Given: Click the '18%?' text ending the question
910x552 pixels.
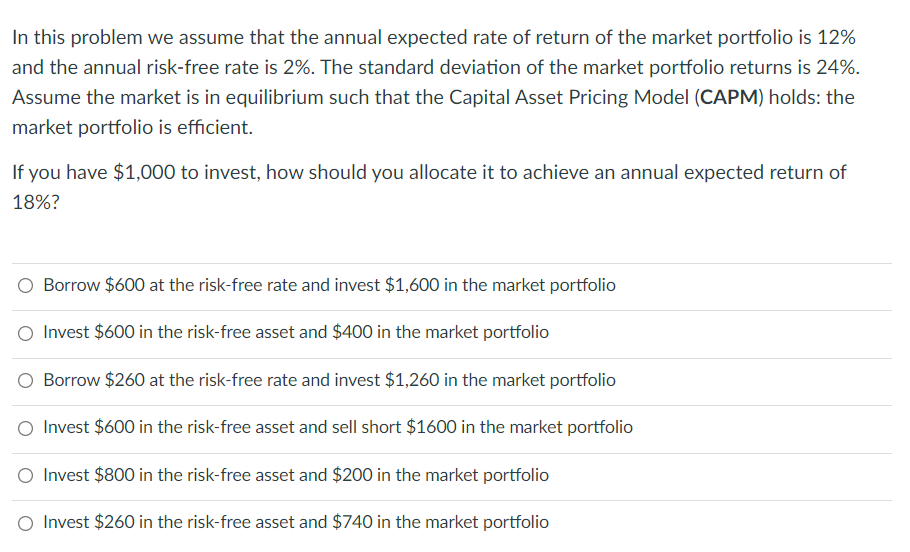Looking at the screenshot, I should pyautogui.click(x=35, y=202).
